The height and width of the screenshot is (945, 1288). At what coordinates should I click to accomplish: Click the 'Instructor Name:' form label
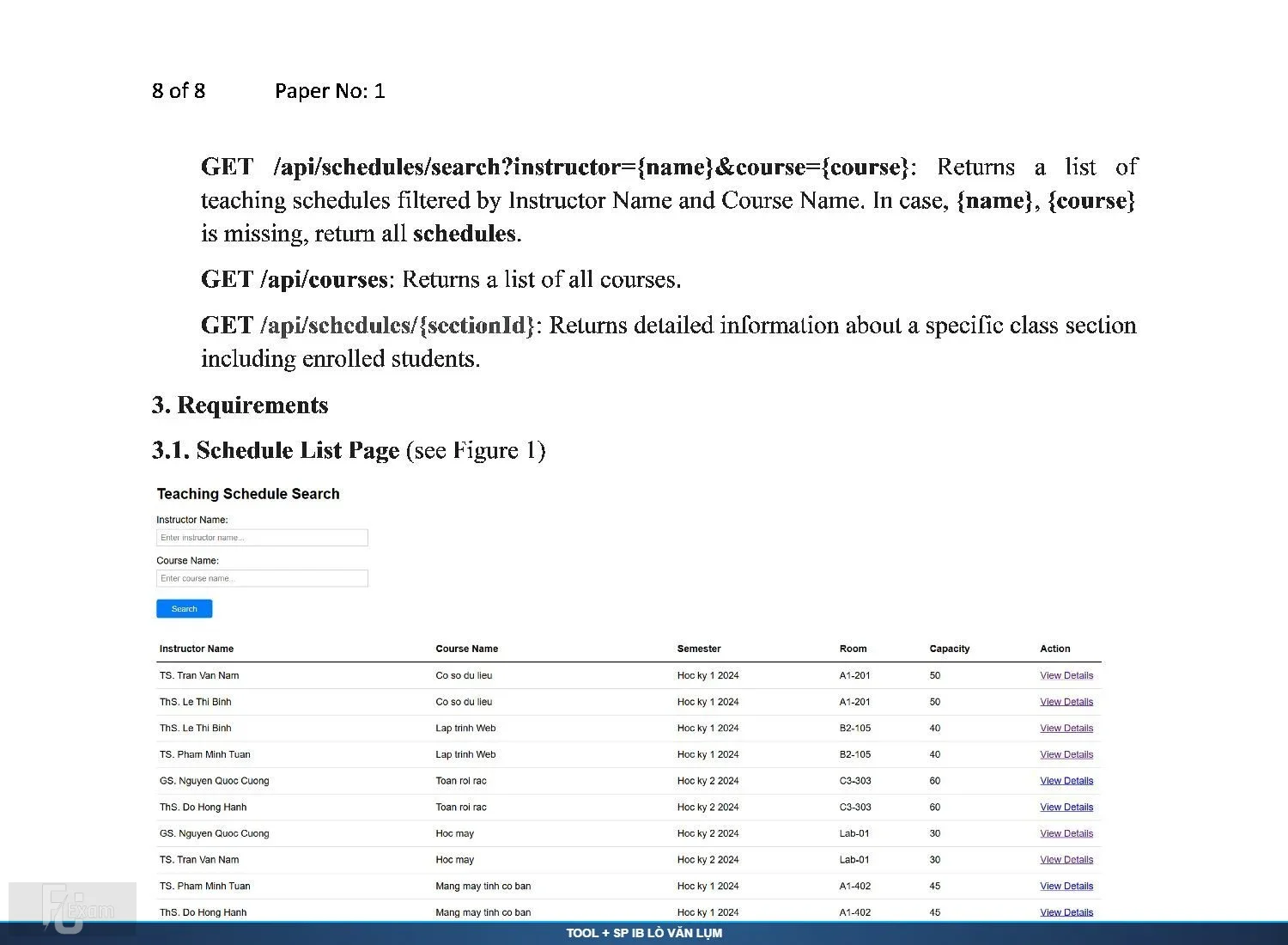point(192,520)
